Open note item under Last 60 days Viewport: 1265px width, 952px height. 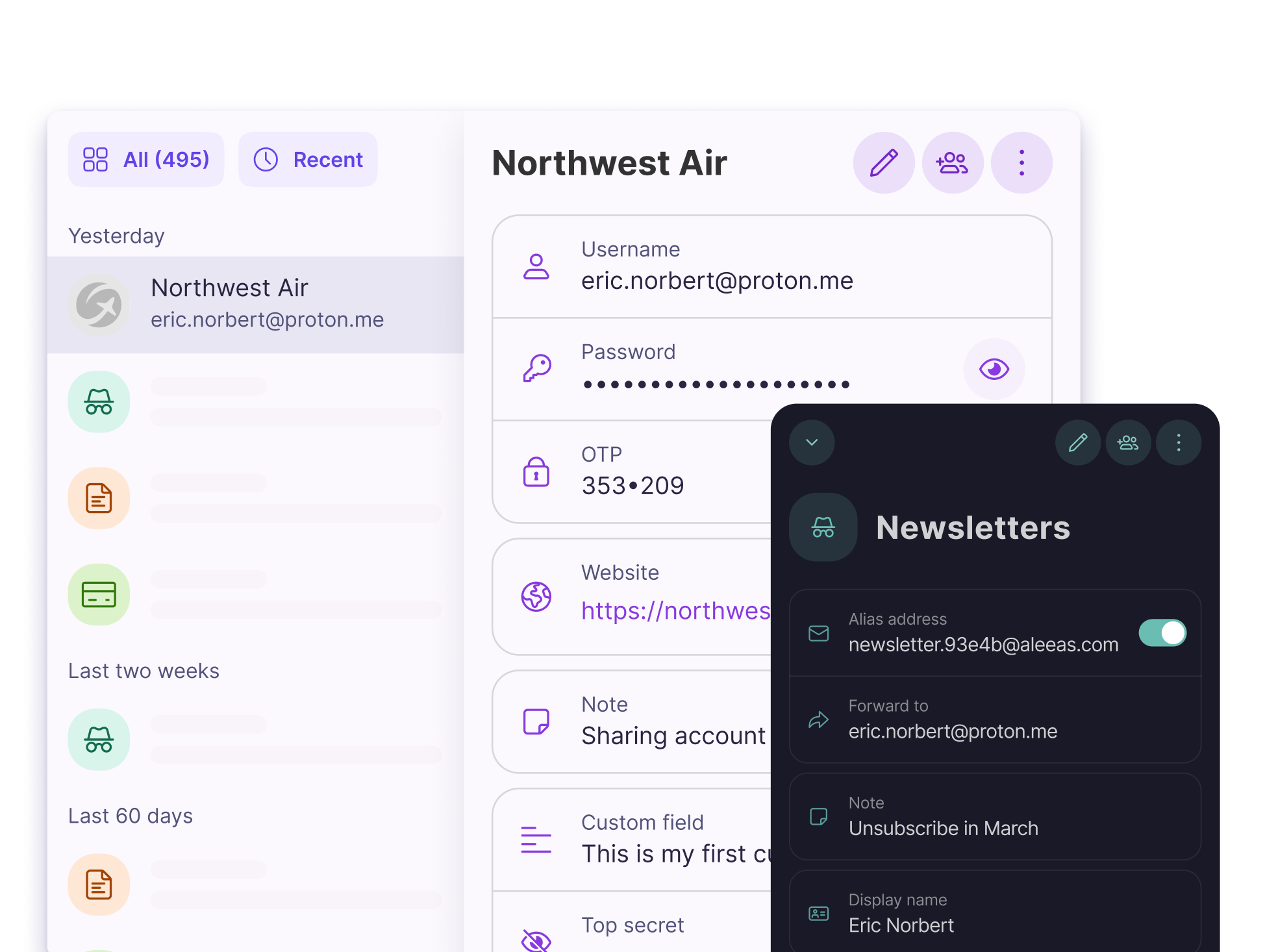tap(255, 884)
